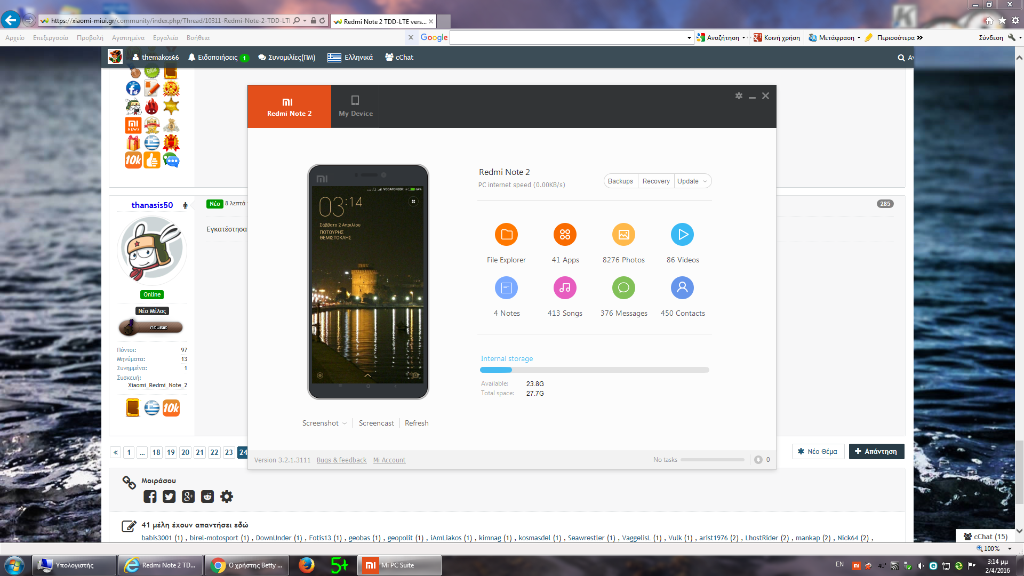View the 8276 Photos gallery icon
Screen dimensions: 1024x576
pyautogui.click(x=623, y=235)
